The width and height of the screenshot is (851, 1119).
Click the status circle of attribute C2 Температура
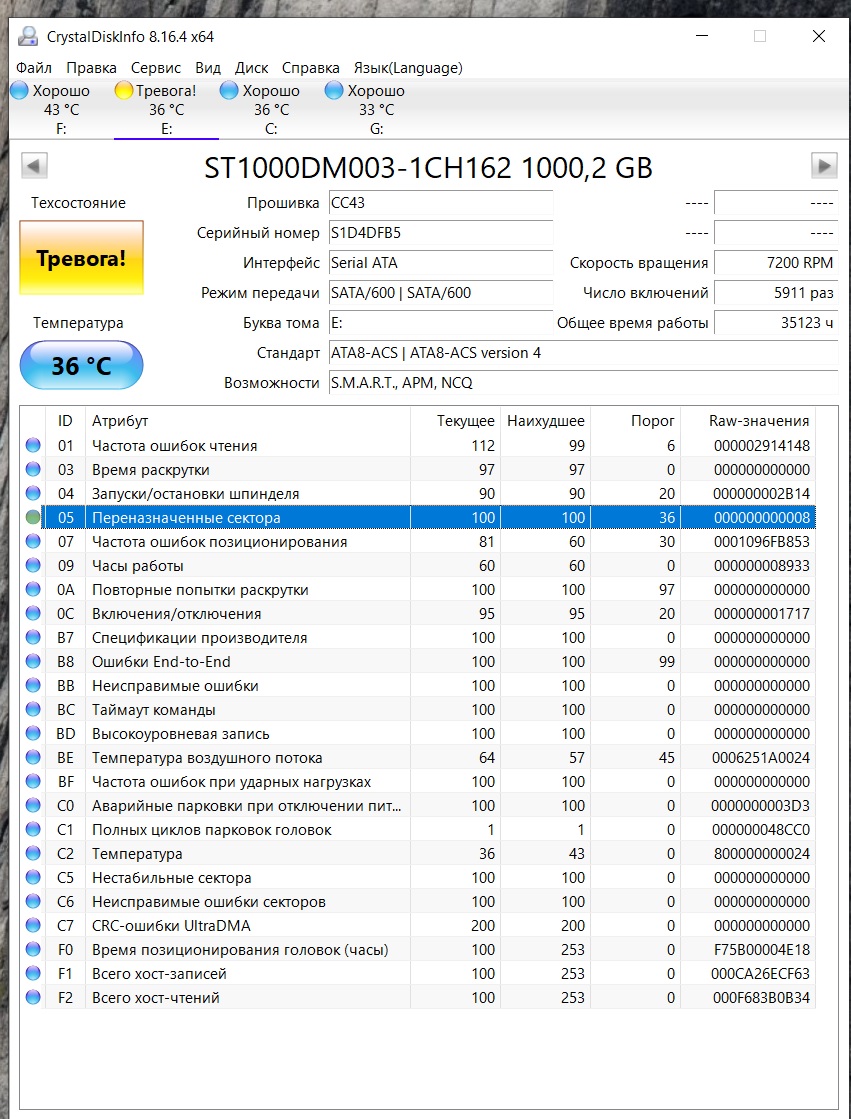(34, 854)
